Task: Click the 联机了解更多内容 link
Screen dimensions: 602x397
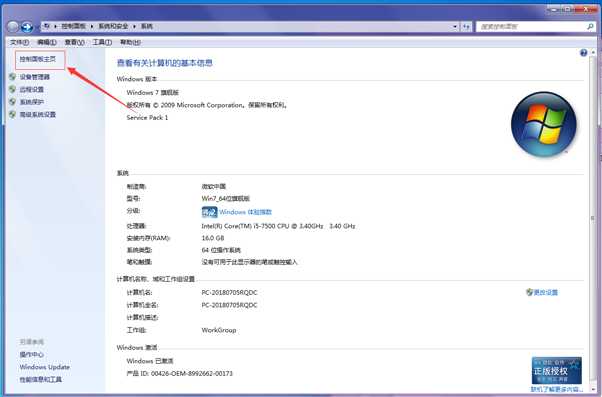Action: tap(557, 389)
